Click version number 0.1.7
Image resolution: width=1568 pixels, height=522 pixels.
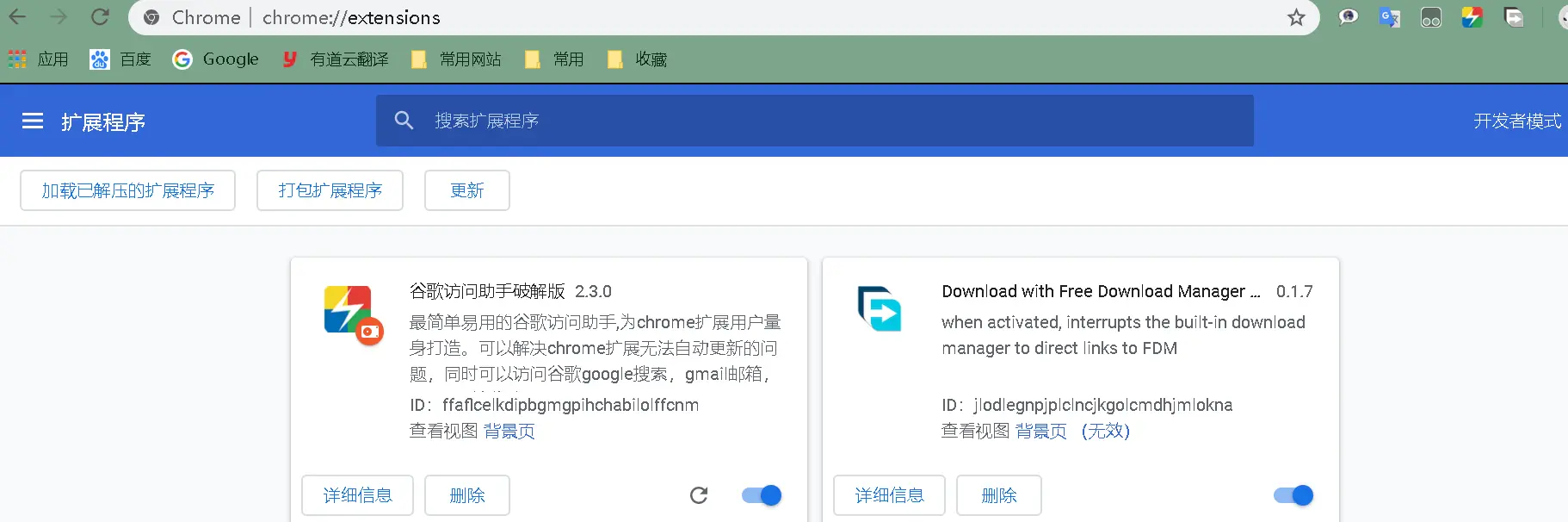point(1294,291)
